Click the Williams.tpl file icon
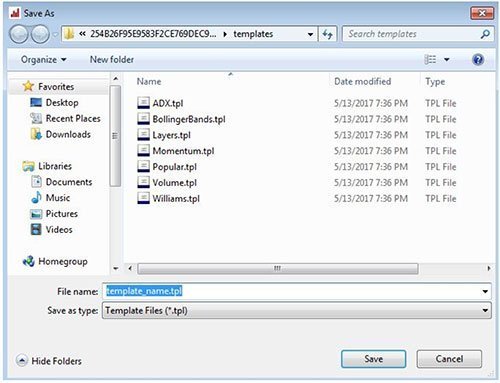This screenshot has width=500, height=383. click(143, 198)
